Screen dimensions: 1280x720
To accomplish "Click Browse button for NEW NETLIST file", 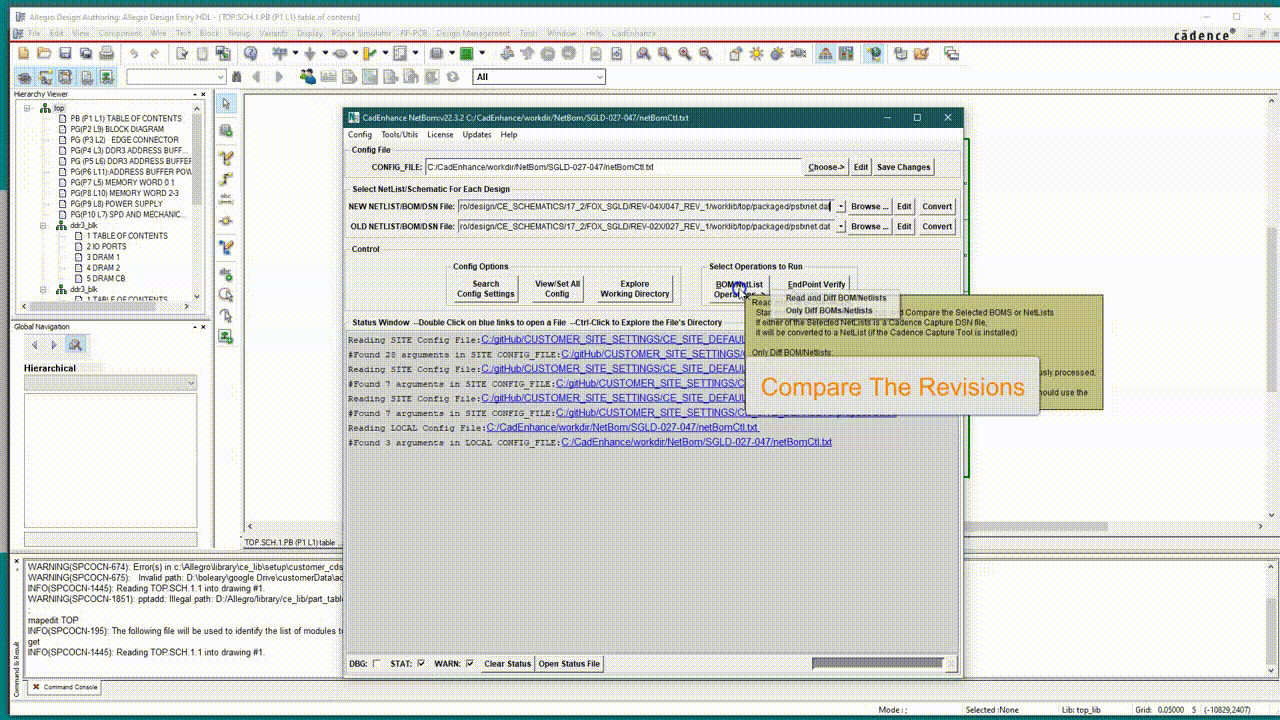I will coord(869,206).
